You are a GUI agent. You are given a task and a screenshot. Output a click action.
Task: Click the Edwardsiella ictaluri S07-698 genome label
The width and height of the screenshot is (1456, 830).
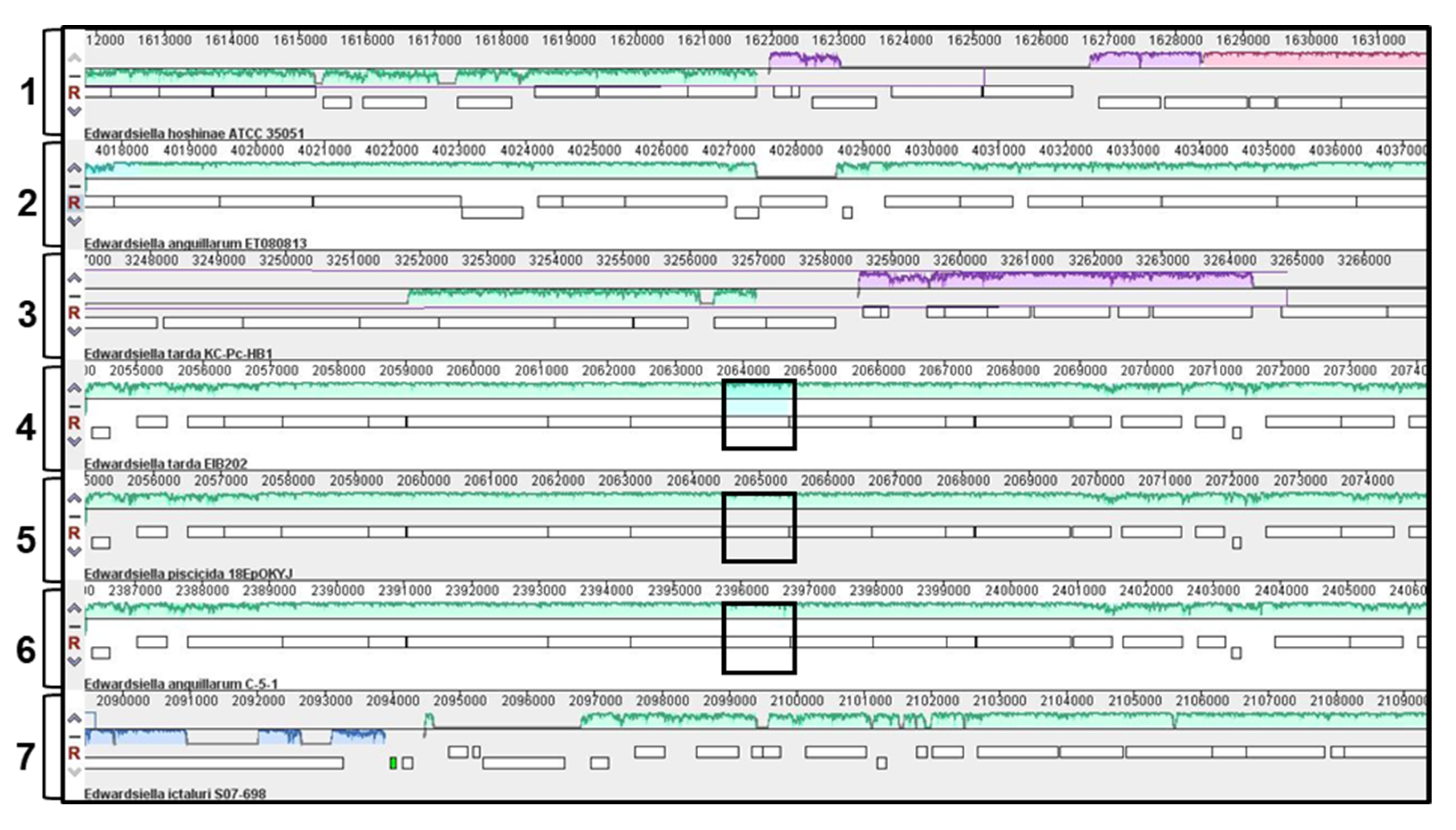click(x=174, y=794)
